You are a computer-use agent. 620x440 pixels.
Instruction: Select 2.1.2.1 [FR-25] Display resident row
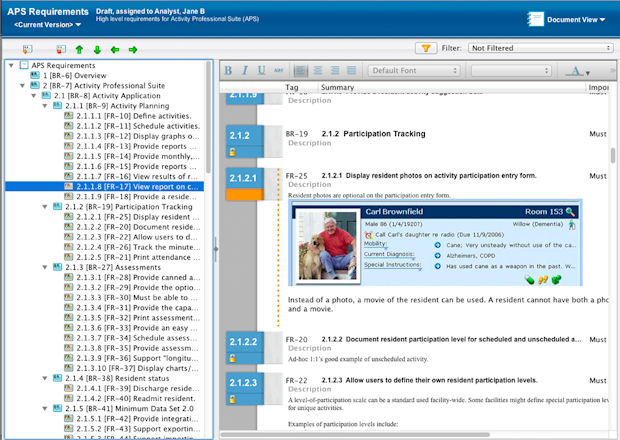[x=138, y=217]
